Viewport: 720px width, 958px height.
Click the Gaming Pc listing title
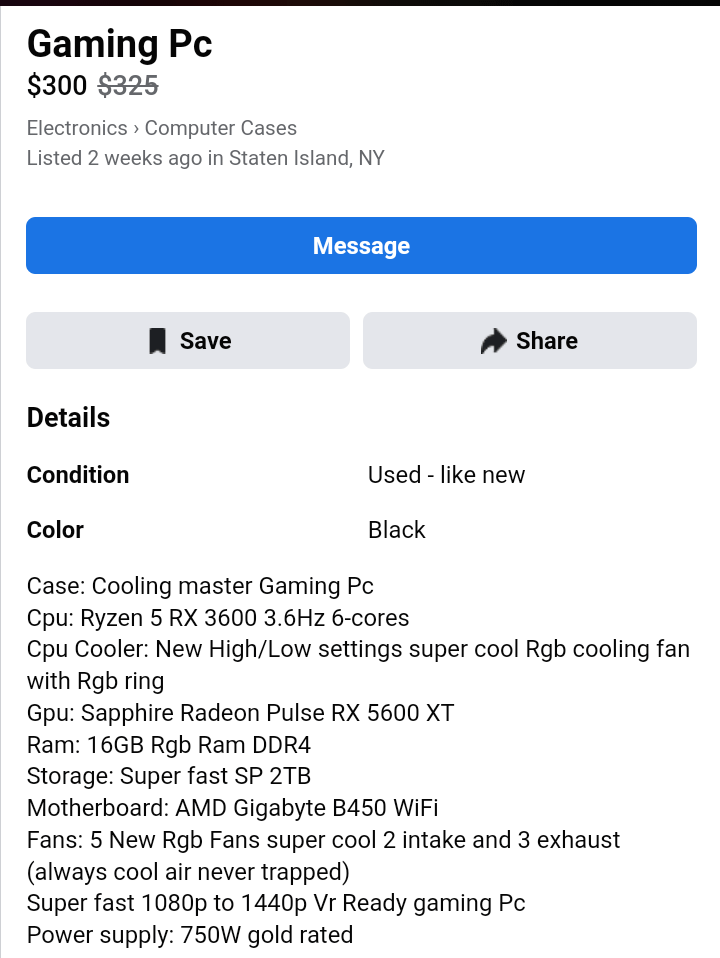click(x=120, y=44)
